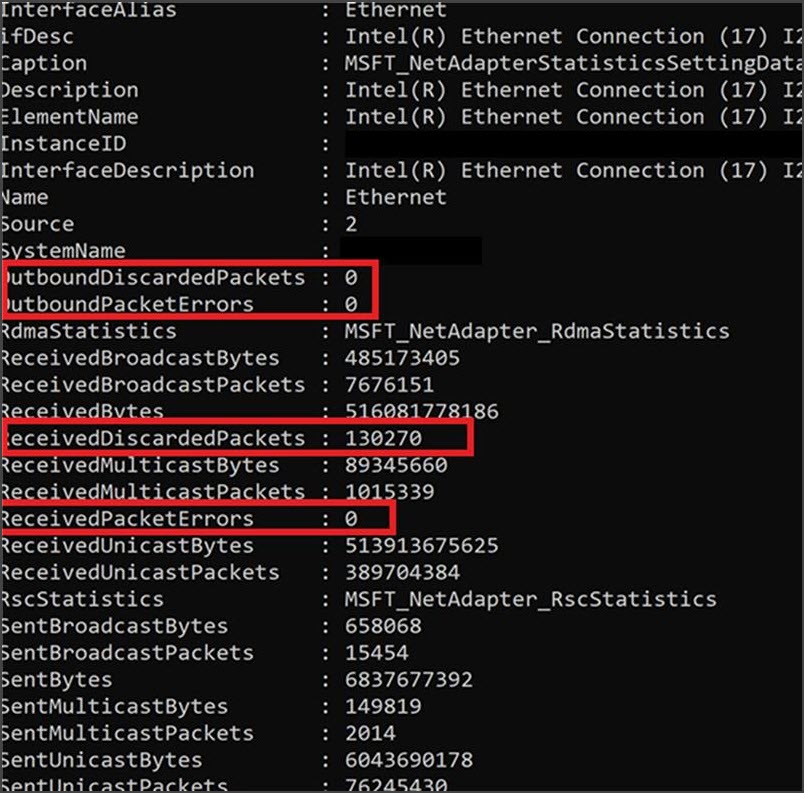Click the SentBytes value 6837677392
Image resolution: width=804 pixels, height=793 pixels.
[x=409, y=680]
